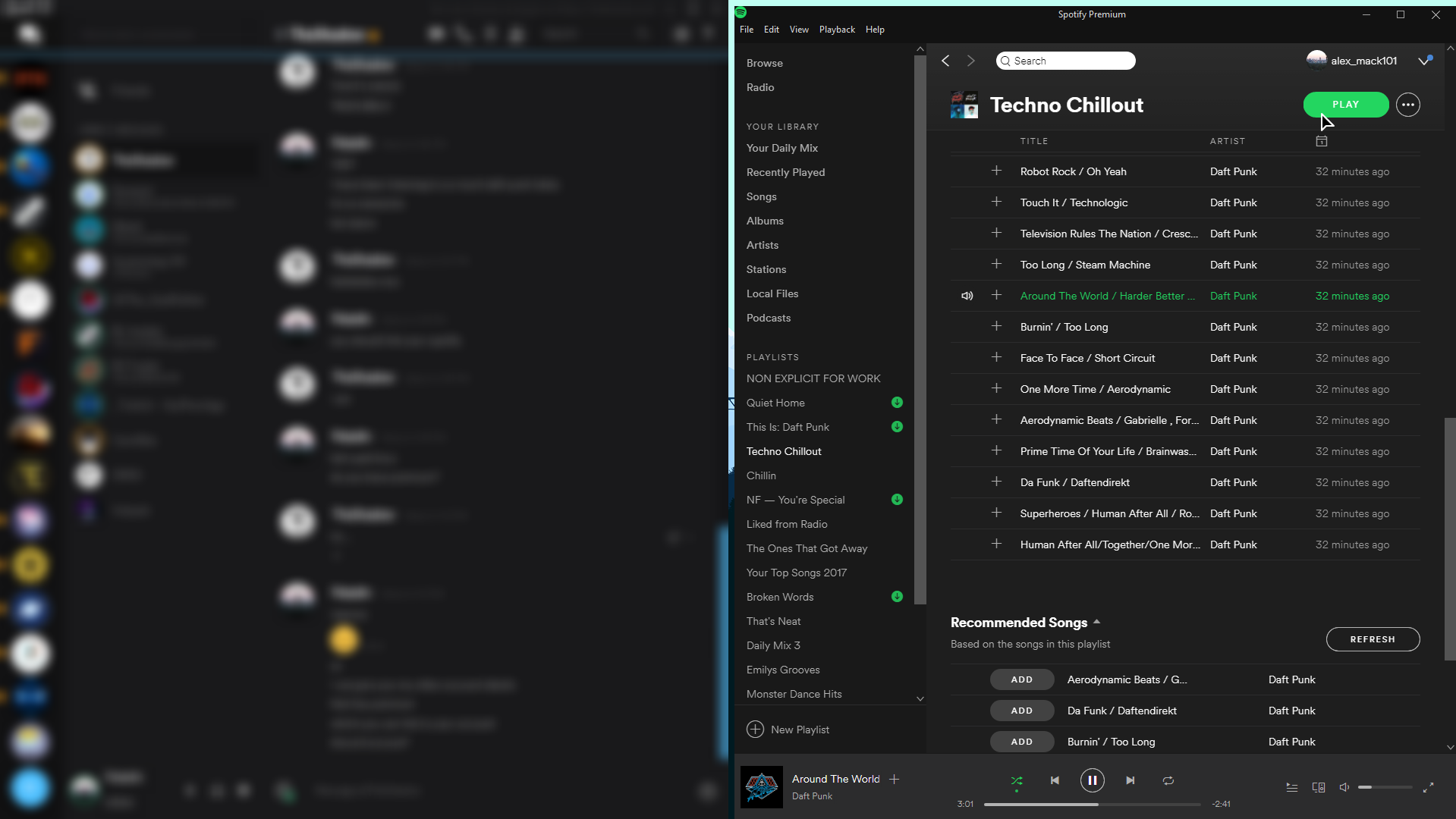Skip to the next track

[x=1130, y=780]
